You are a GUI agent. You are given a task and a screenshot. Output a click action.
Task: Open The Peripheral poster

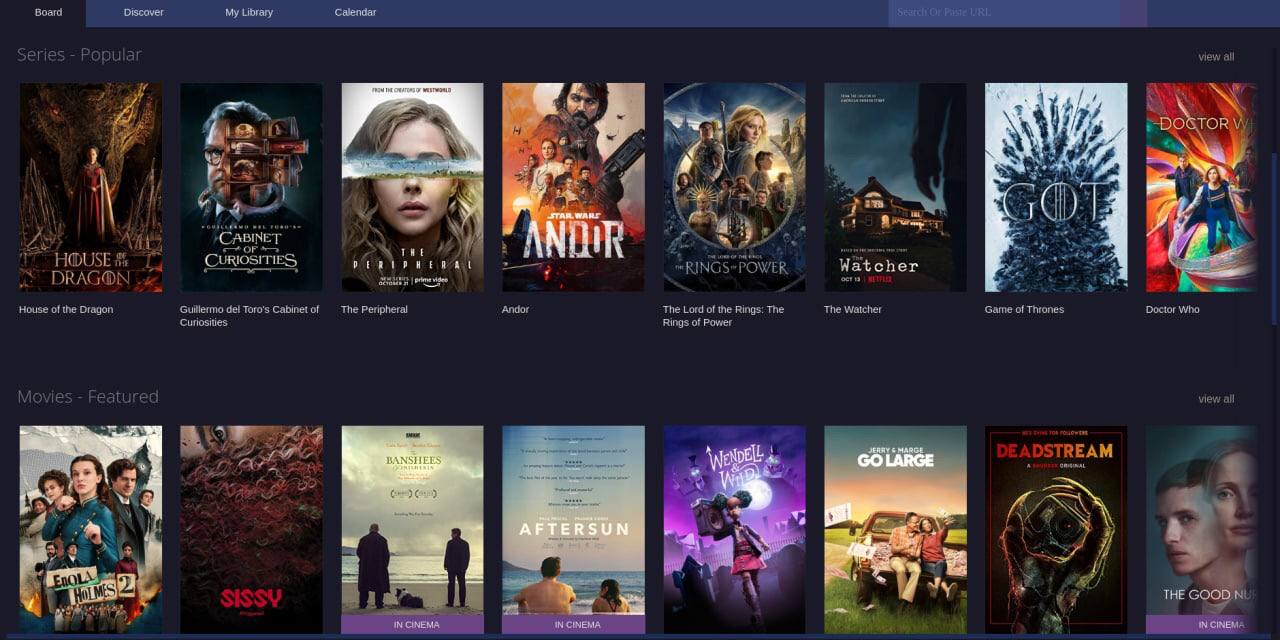pyautogui.click(x=412, y=187)
